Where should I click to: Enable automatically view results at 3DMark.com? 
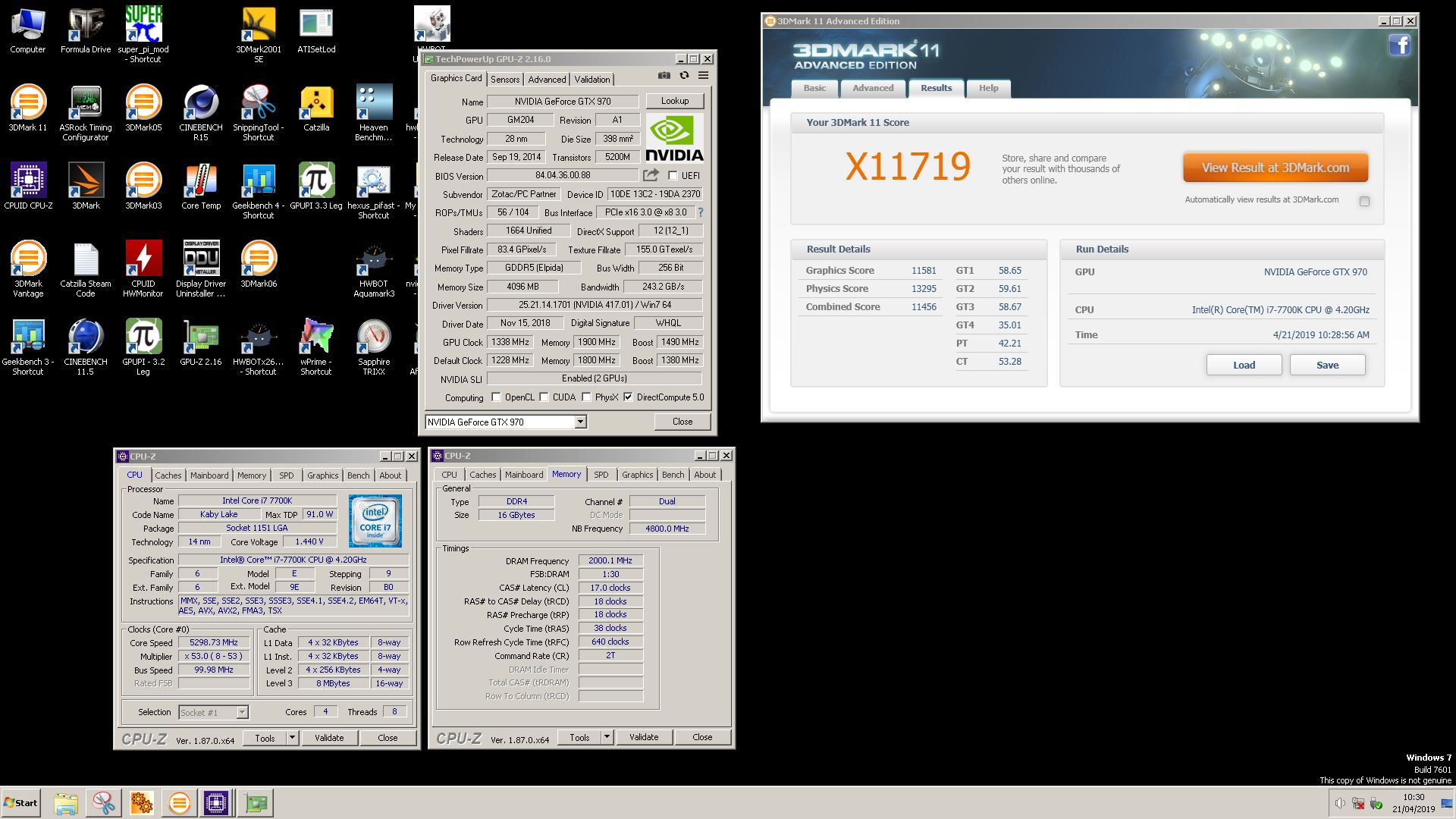pos(1364,201)
